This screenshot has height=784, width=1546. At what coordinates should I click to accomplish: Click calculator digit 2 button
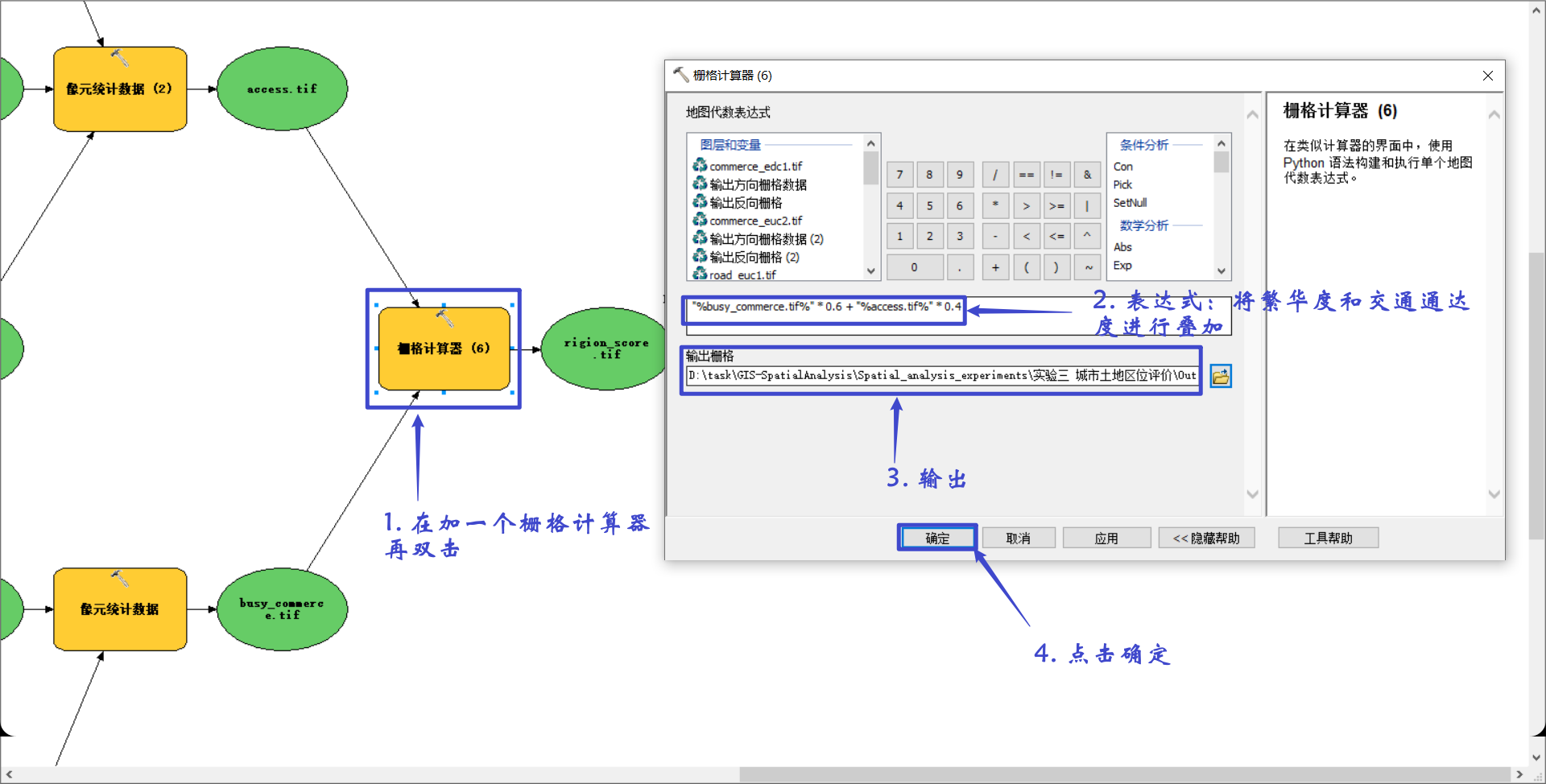coord(930,236)
